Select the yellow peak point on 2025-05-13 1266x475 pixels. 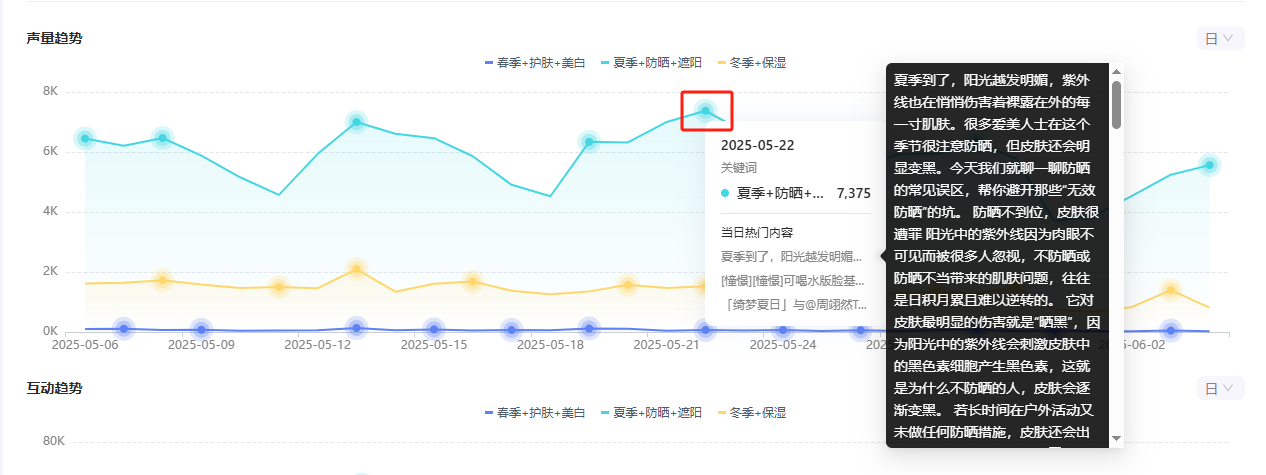click(x=356, y=269)
